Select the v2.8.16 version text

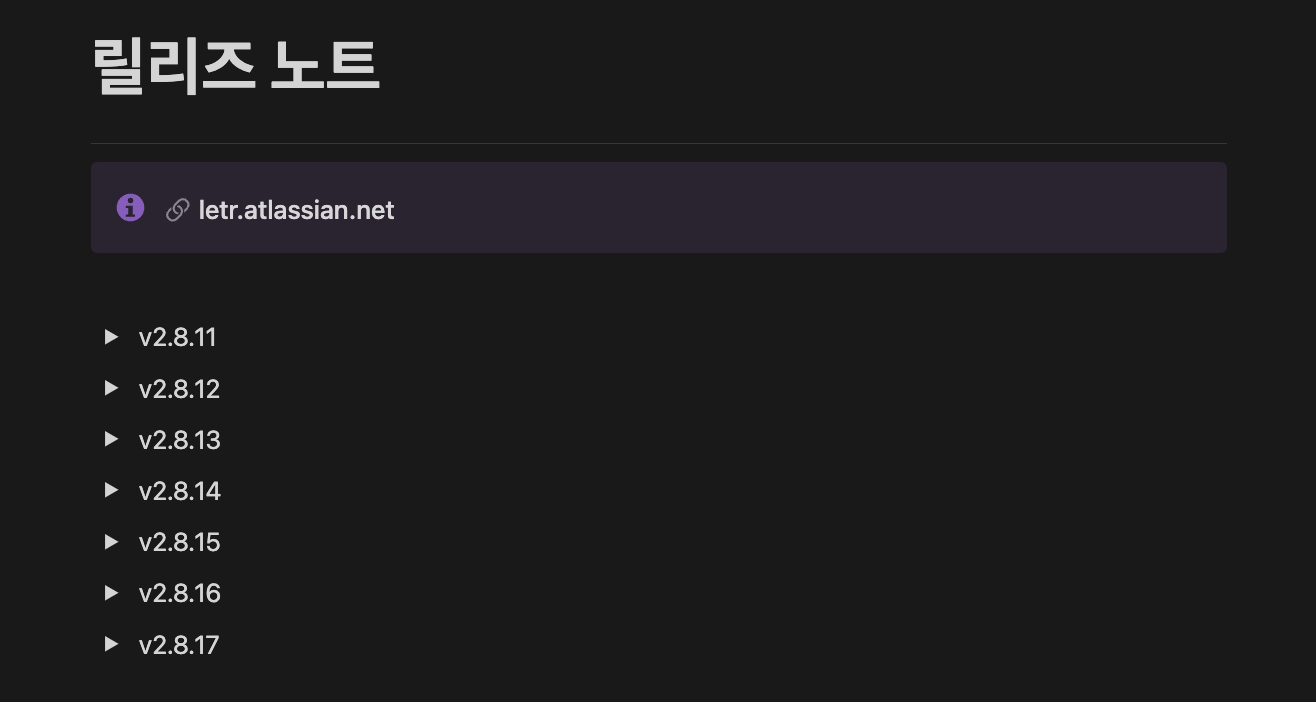(x=179, y=593)
